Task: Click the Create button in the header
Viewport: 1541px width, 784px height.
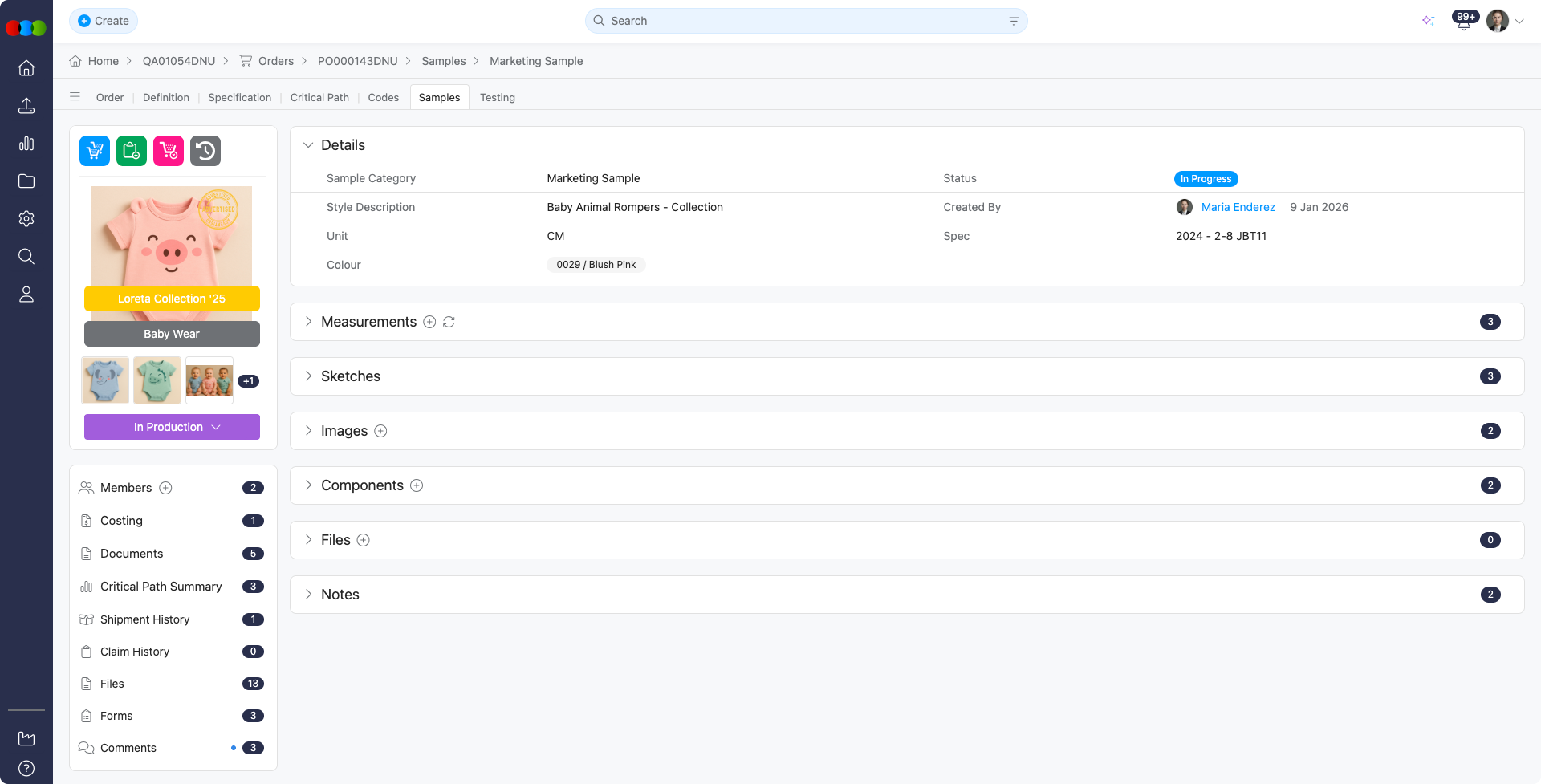Action: pyautogui.click(x=104, y=21)
